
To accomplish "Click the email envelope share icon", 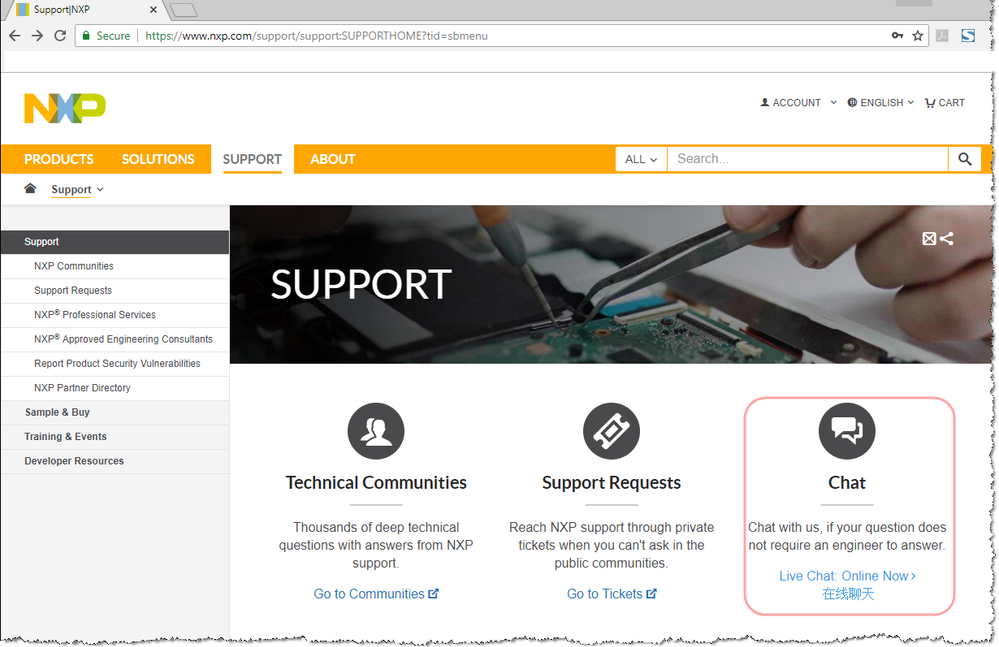I will [929, 238].
